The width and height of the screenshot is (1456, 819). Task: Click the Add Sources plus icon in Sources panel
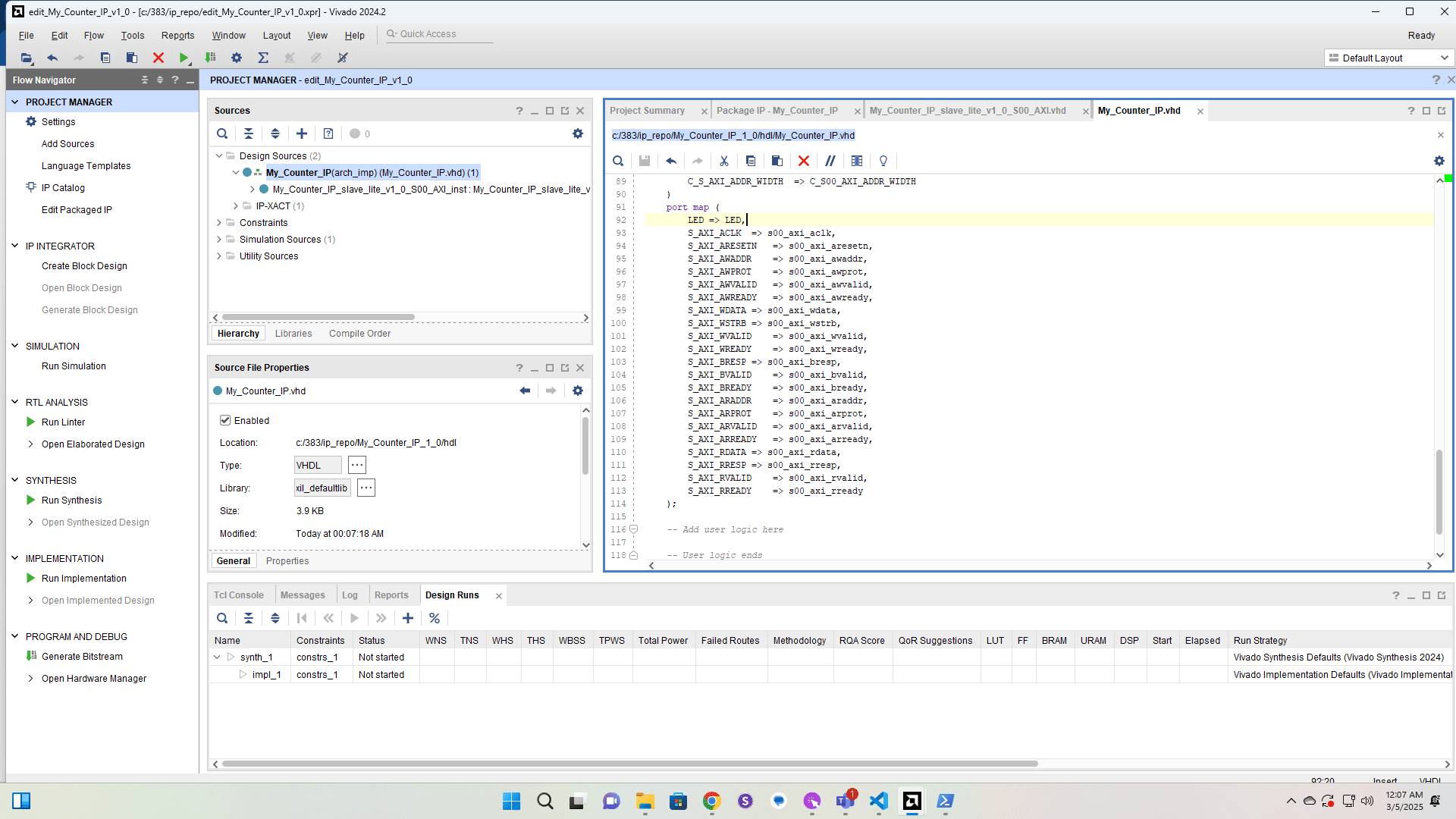[302, 133]
